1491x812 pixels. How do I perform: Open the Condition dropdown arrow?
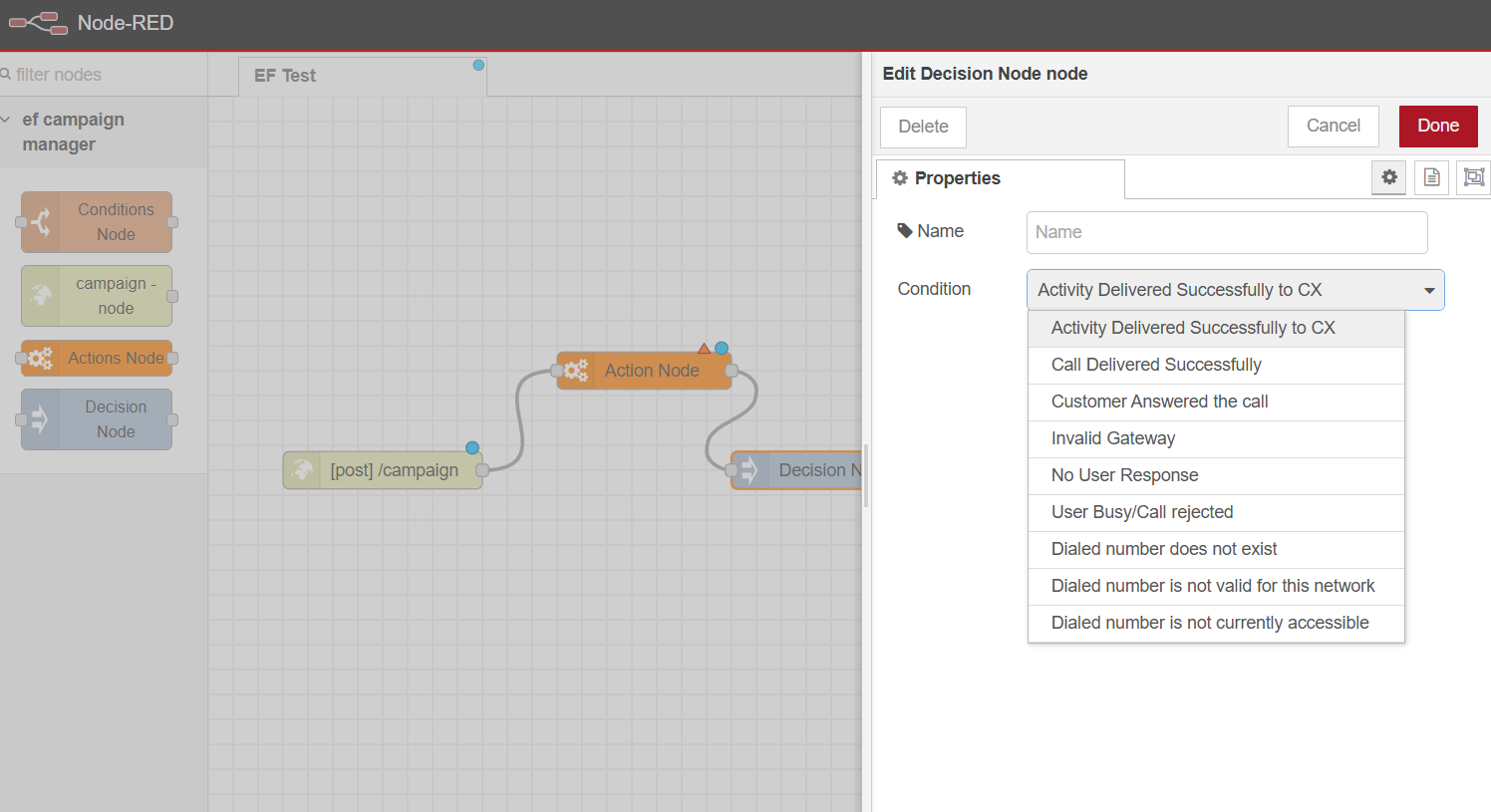(1428, 290)
